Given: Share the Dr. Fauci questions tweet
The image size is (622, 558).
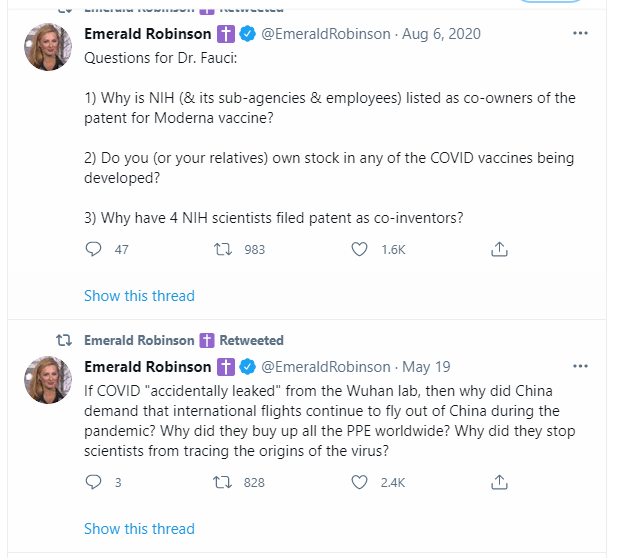Looking at the screenshot, I should (x=499, y=249).
